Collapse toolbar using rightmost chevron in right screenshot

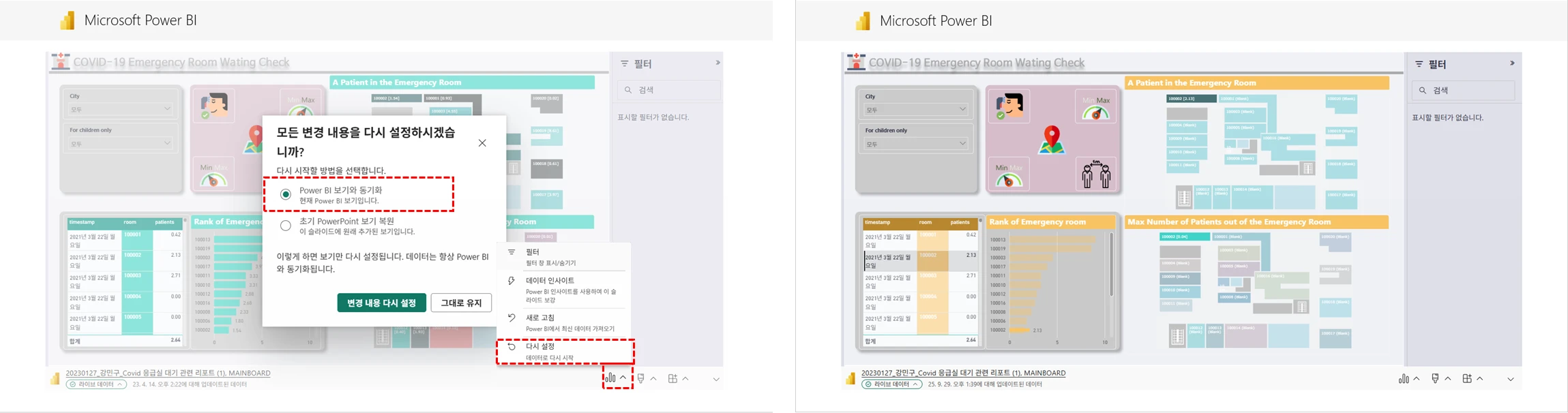tap(1511, 380)
